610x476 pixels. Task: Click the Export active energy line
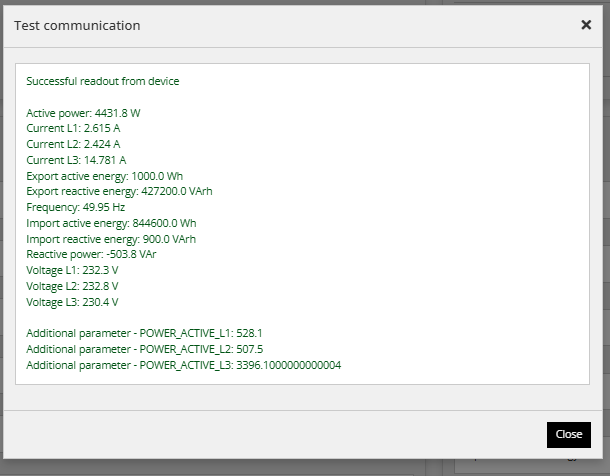[104, 176]
